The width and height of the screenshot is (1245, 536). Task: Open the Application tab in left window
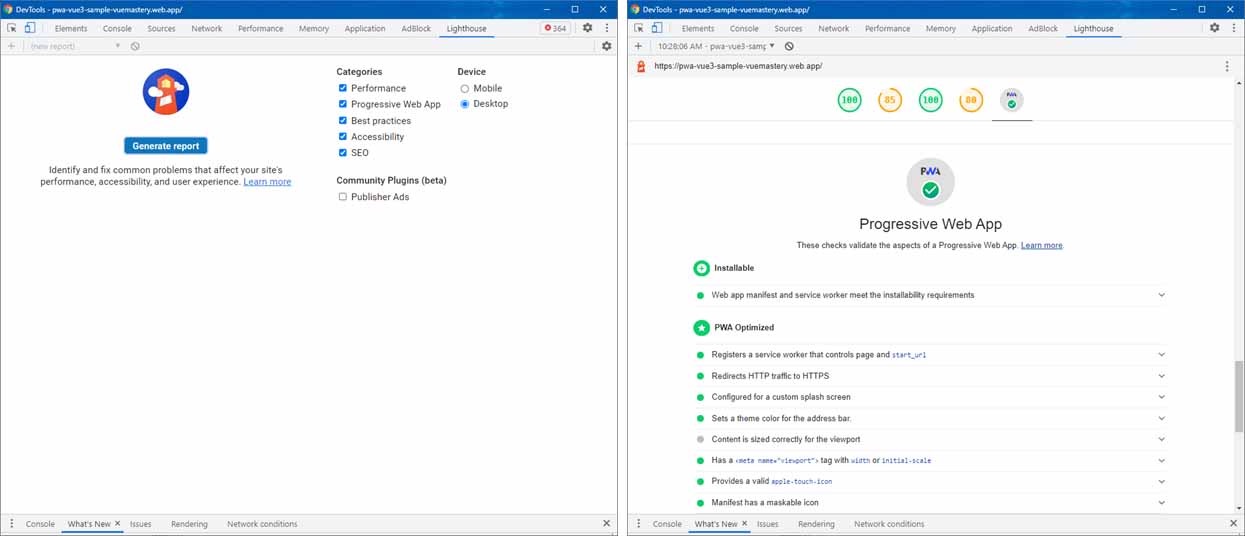click(x=365, y=28)
